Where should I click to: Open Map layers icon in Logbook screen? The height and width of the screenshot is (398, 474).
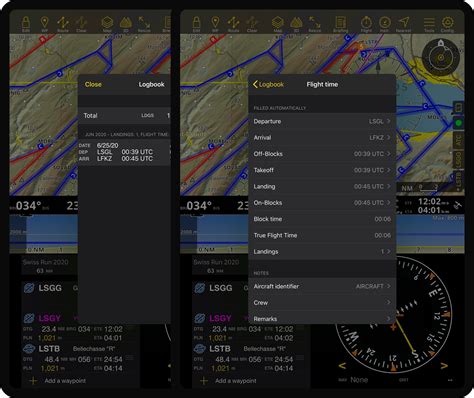107,24
